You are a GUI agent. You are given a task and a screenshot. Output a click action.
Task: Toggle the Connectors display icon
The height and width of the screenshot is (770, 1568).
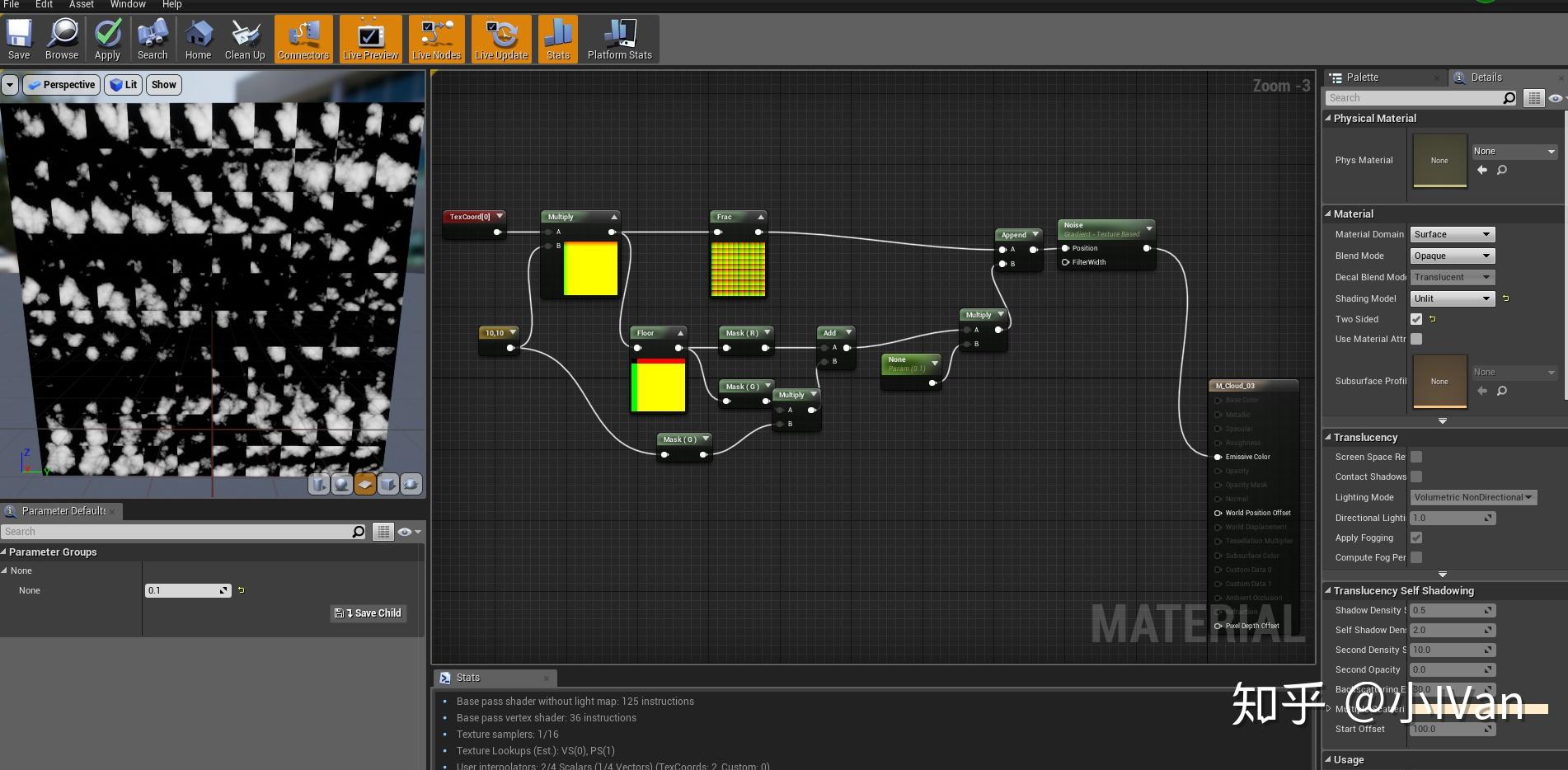click(303, 38)
